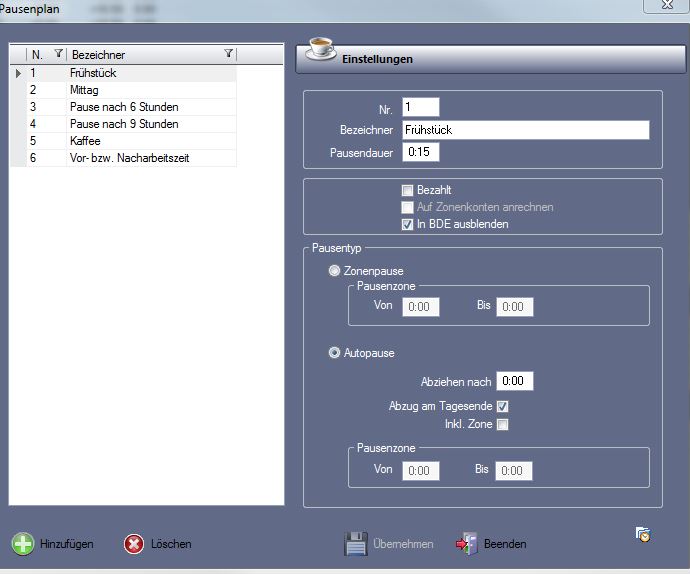This screenshot has height=574, width=690.
Task: Click the Pausendauer time field
Action: point(421,153)
